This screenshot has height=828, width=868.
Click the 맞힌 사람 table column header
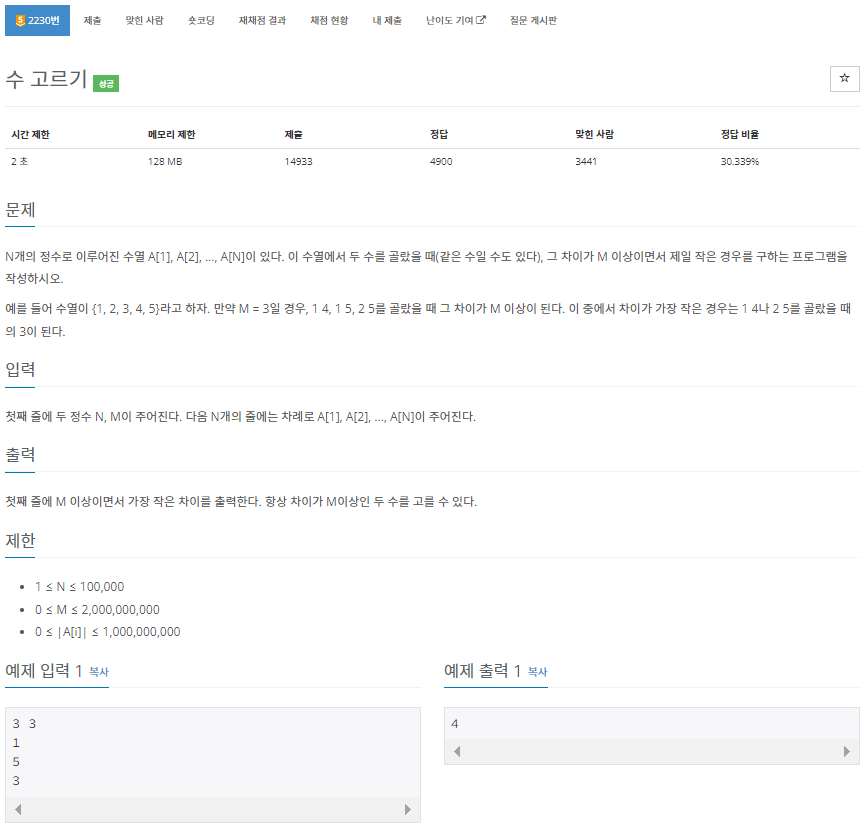[x=595, y=134]
